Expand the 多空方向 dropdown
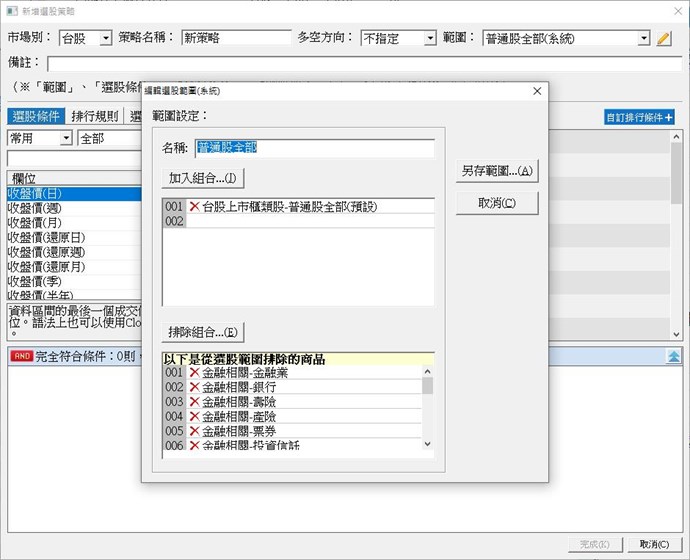Screen dimensions: 690x560 (x=398, y=38)
